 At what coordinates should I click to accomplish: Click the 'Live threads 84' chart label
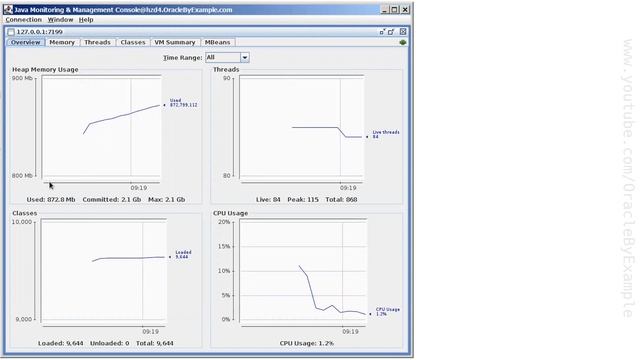coord(386,134)
